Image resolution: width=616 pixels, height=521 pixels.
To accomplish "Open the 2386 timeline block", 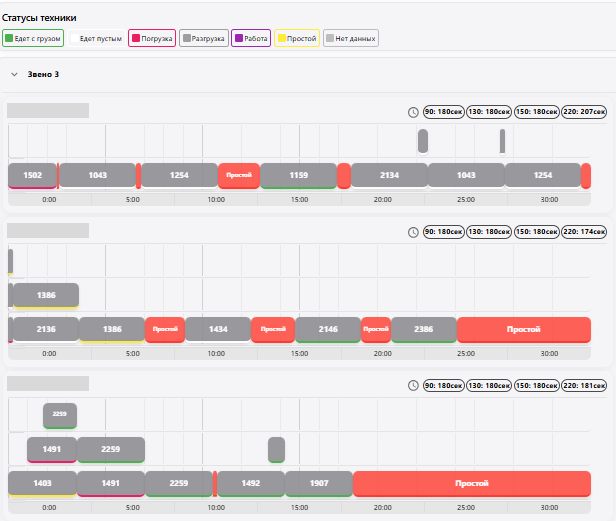I will (424, 329).
